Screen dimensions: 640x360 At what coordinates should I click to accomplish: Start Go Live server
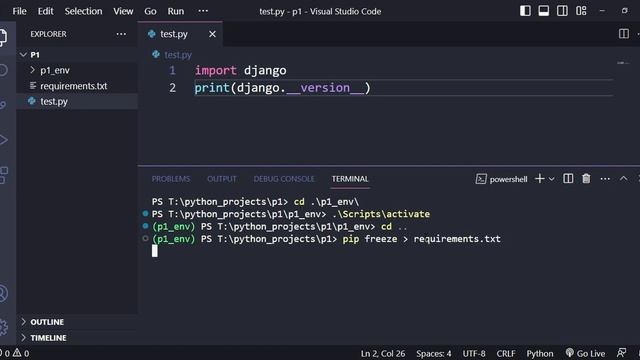pyautogui.click(x=585, y=353)
